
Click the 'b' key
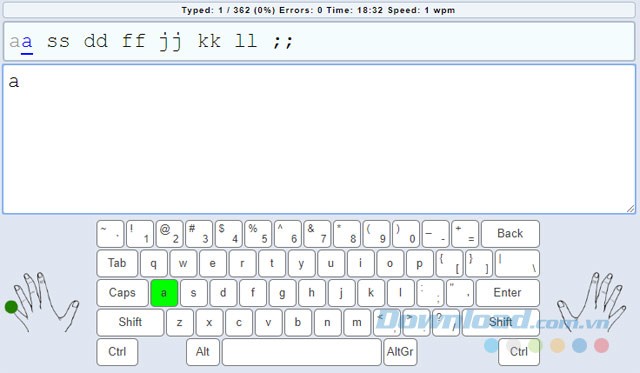point(298,322)
